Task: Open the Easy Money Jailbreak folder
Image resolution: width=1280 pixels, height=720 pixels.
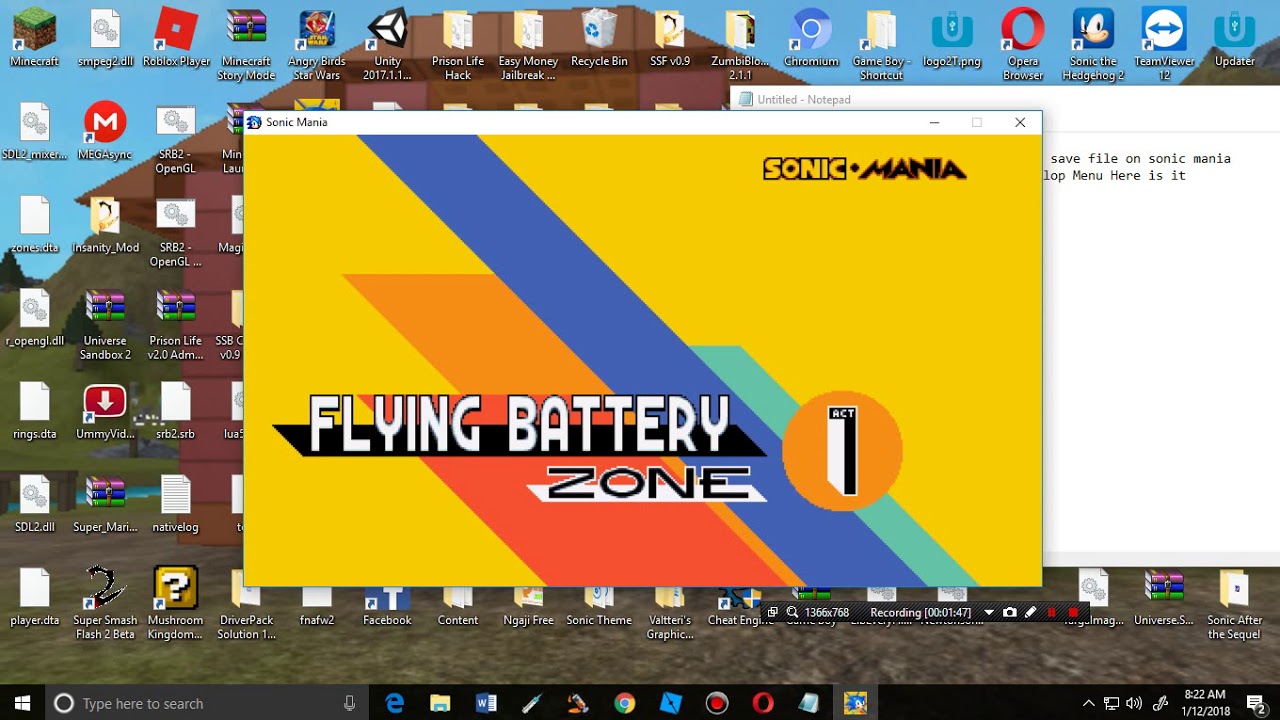Action: (x=528, y=46)
